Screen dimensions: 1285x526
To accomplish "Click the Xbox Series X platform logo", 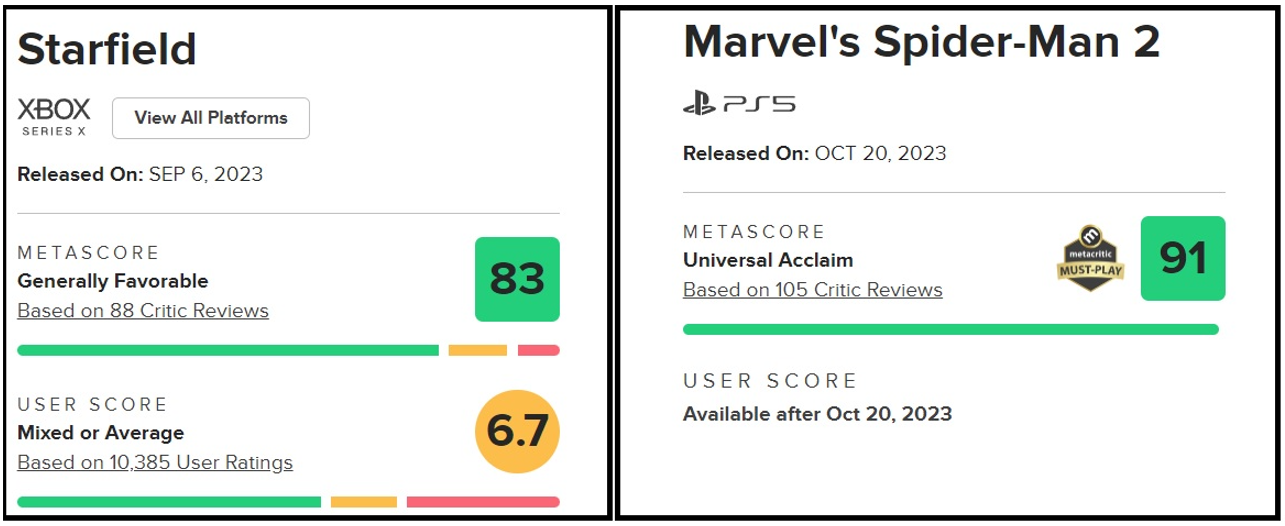I will pos(54,117).
